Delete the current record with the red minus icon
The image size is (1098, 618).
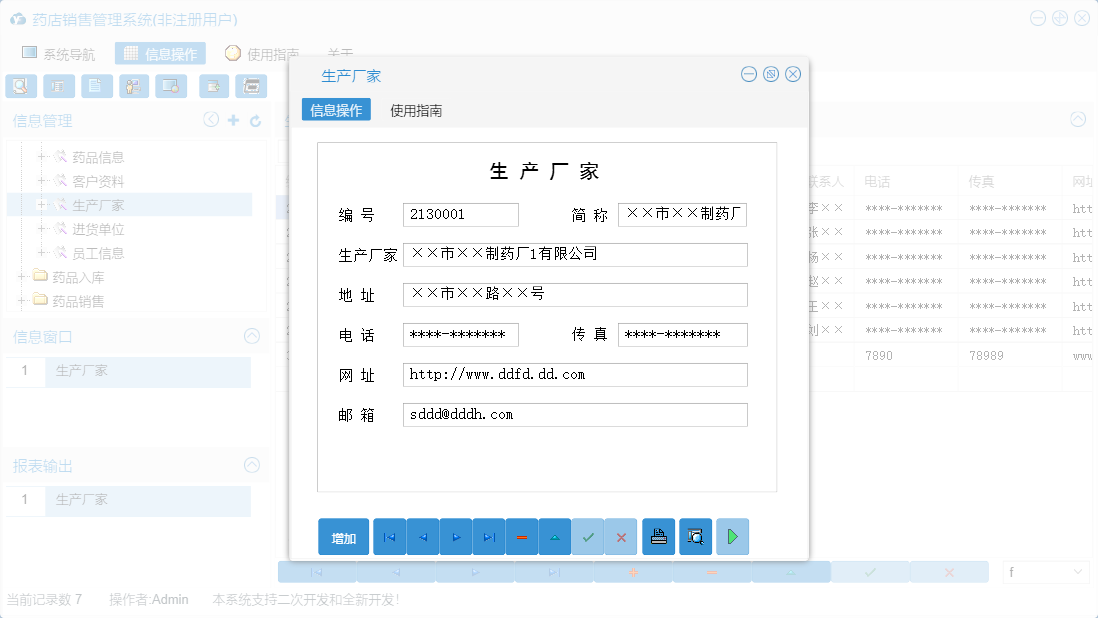[522, 537]
